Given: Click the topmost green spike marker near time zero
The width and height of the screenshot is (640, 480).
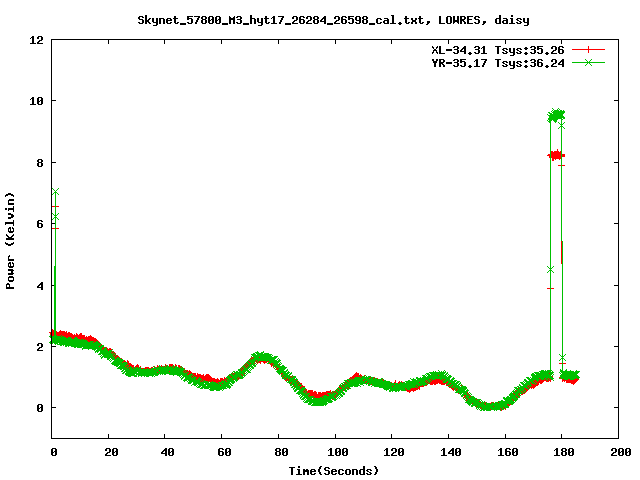Looking at the screenshot, I should [x=55, y=191].
